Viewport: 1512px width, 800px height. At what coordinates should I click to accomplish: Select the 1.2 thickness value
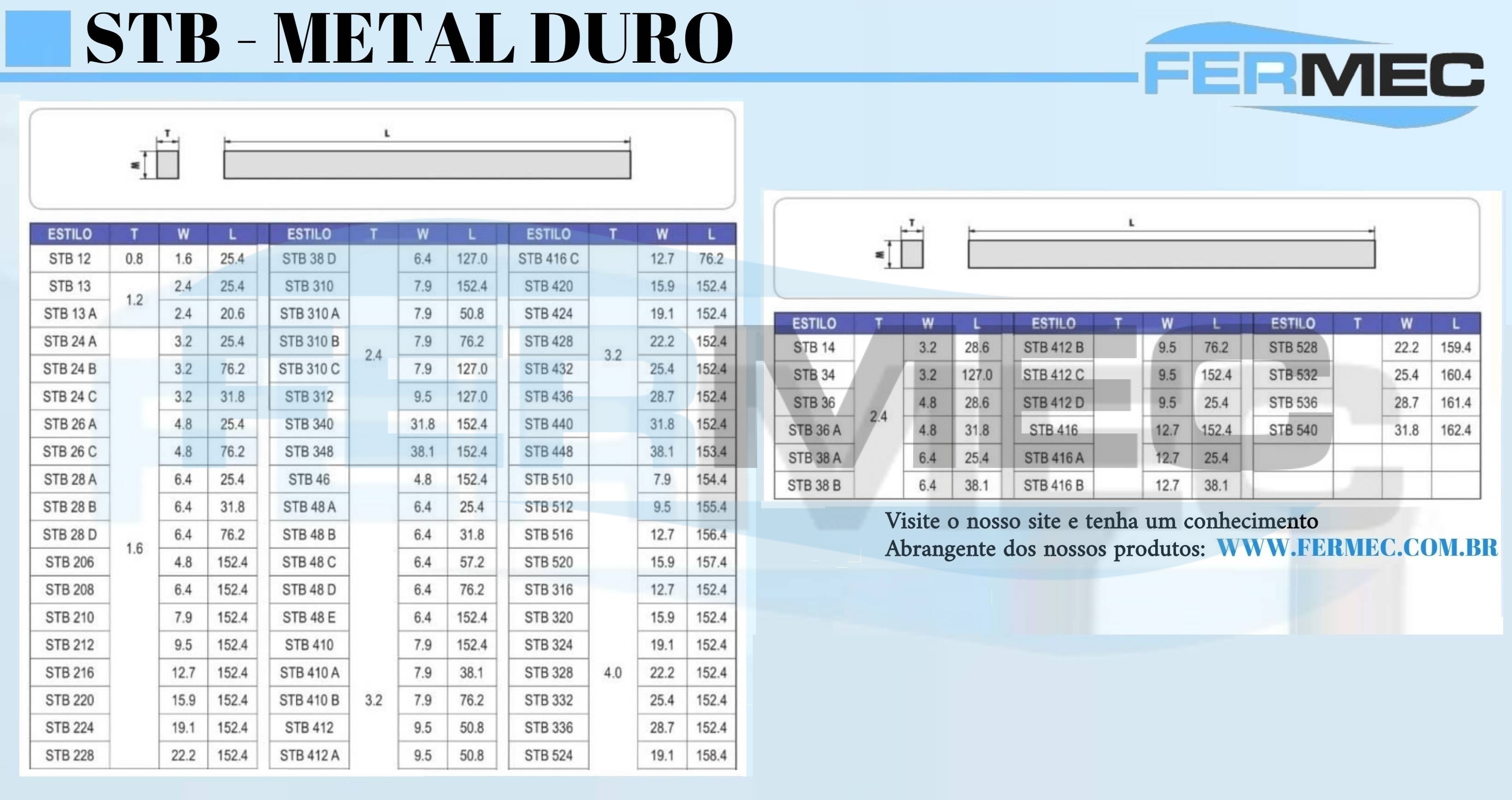coord(135,300)
